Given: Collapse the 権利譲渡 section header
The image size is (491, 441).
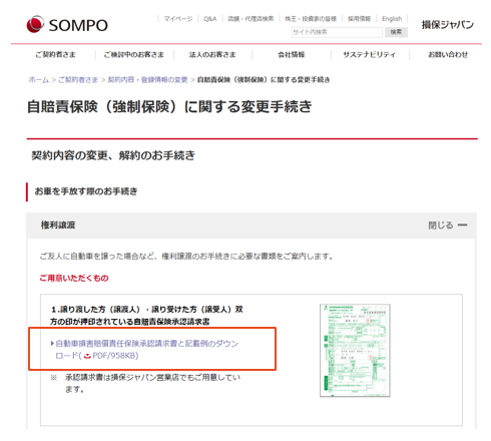Looking at the screenshot, I should coord(251,225).
